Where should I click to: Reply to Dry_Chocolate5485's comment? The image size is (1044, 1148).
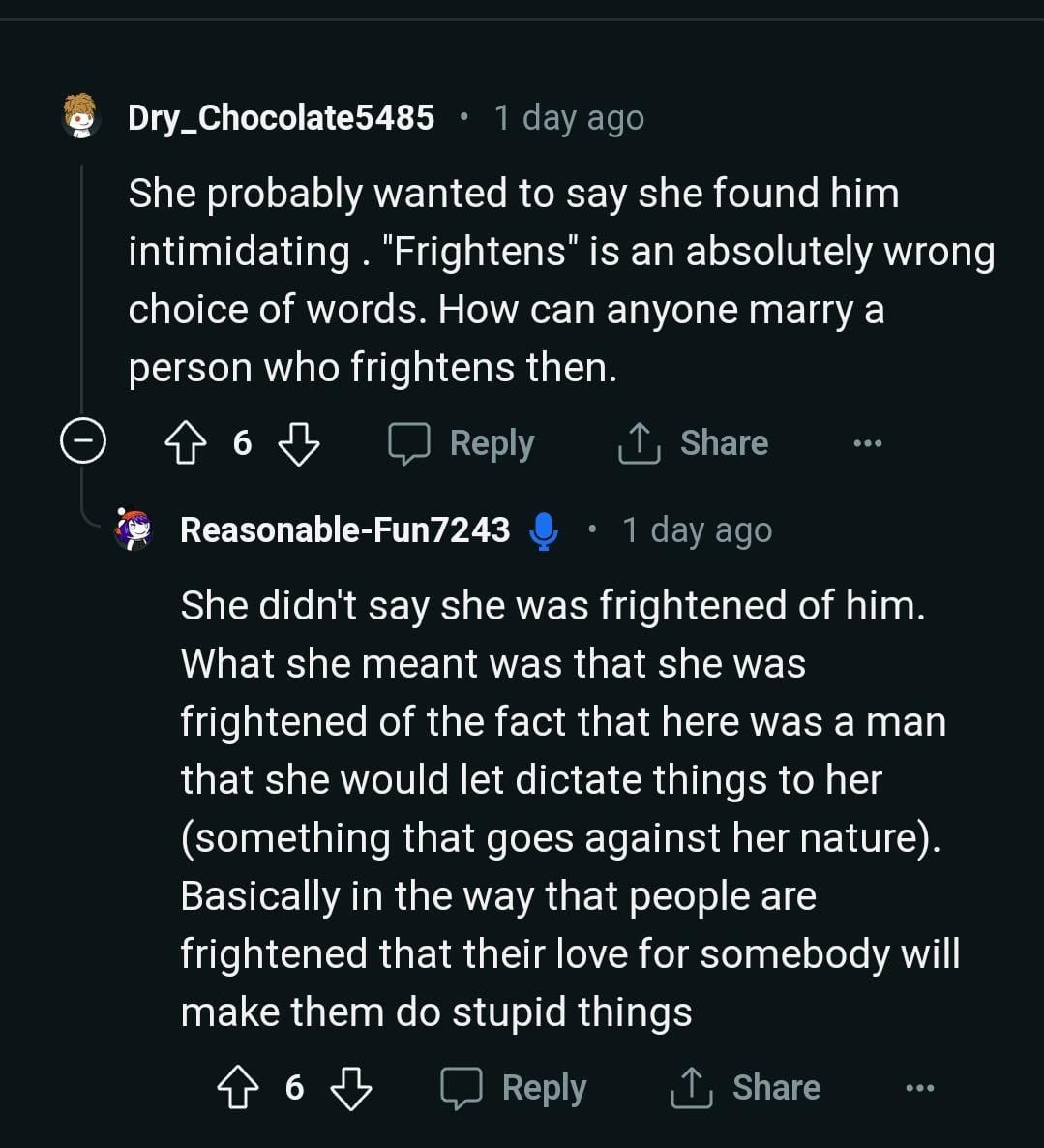point(462,444)
